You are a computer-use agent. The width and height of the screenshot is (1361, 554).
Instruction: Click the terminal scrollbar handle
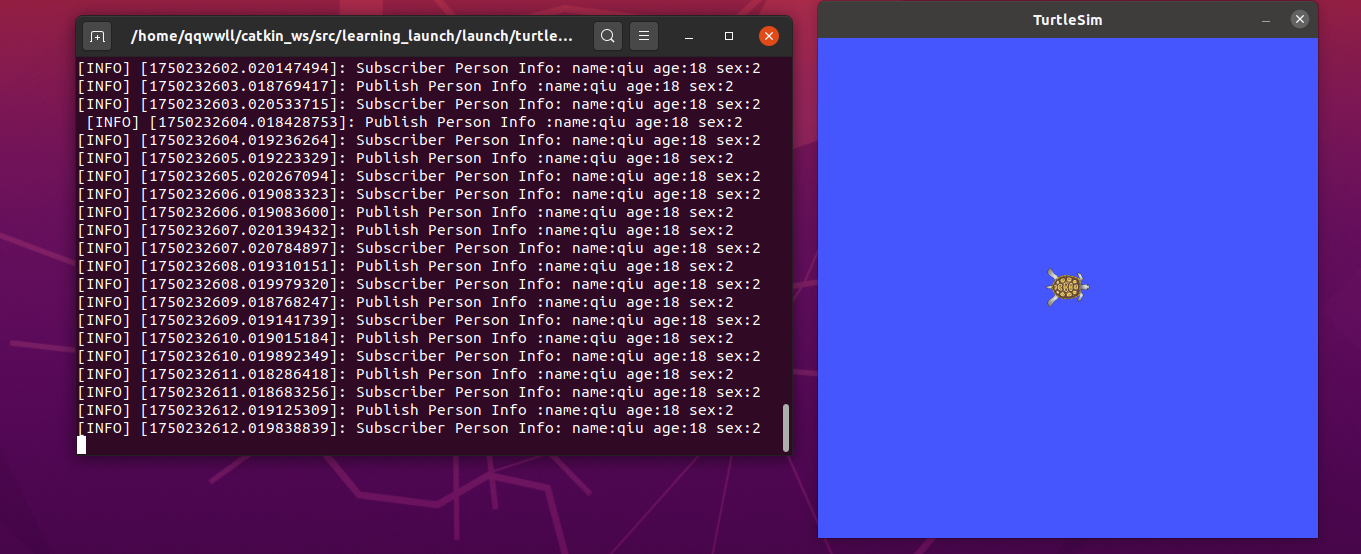(786, 427)
